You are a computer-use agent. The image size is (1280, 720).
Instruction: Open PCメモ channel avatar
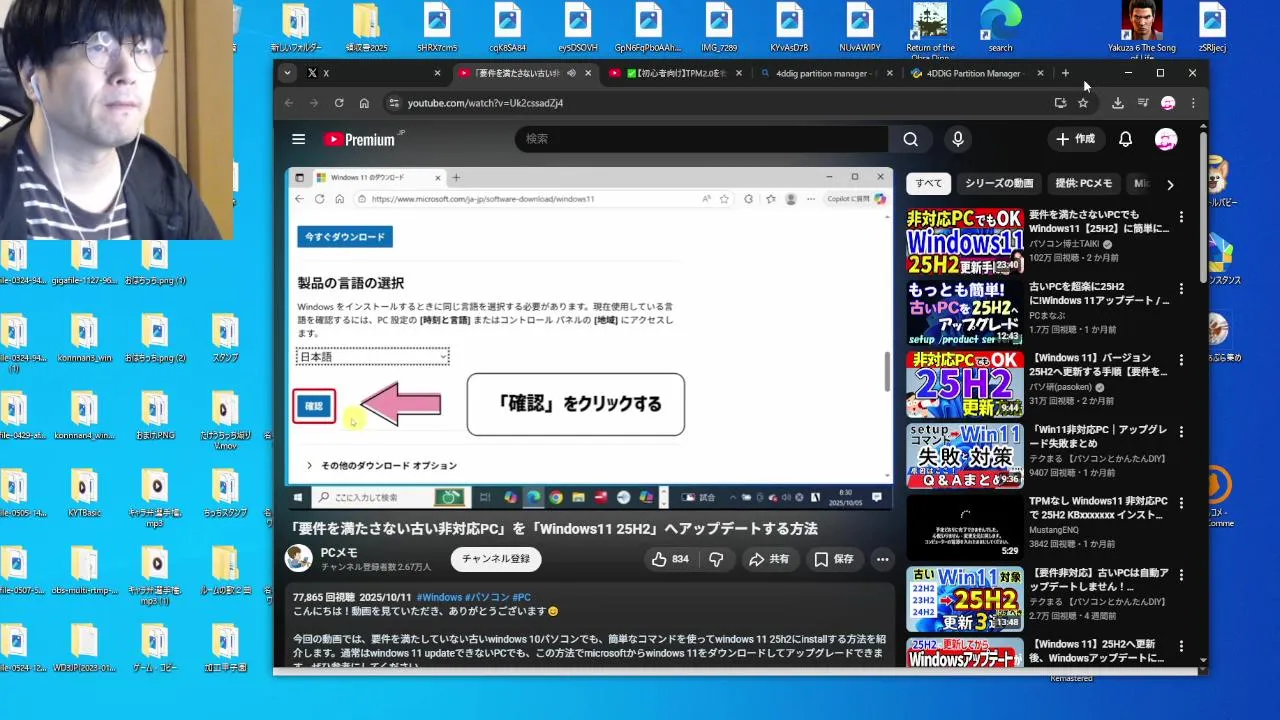298,559
